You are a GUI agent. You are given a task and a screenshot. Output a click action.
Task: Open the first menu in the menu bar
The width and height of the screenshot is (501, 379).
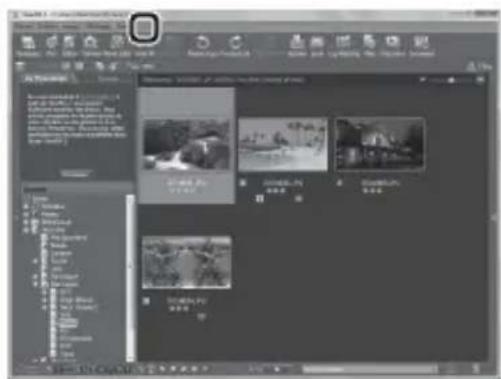click(x=24, y=26)
